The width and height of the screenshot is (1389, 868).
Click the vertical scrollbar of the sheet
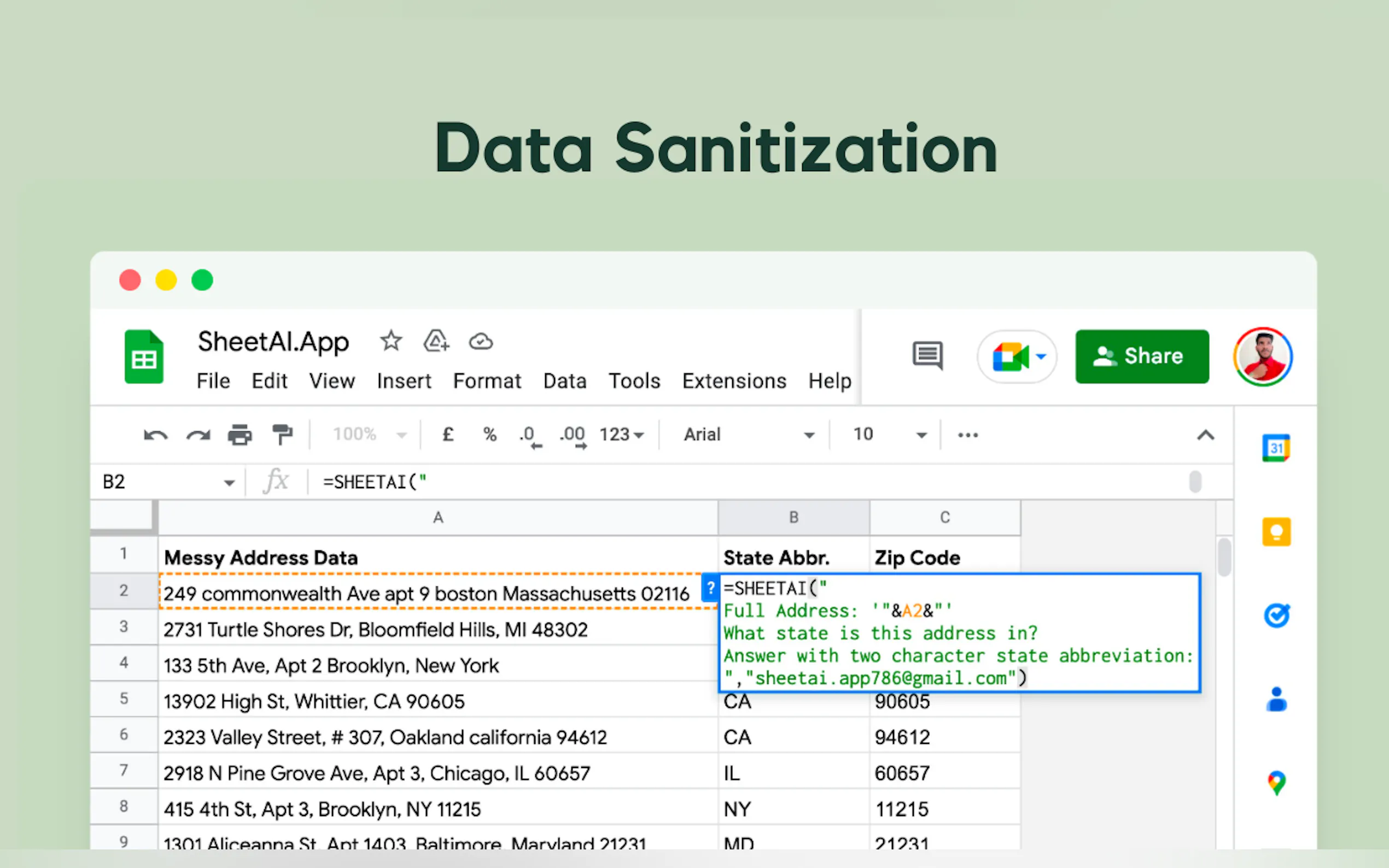pyautogui.click(x=1224, y=557)
